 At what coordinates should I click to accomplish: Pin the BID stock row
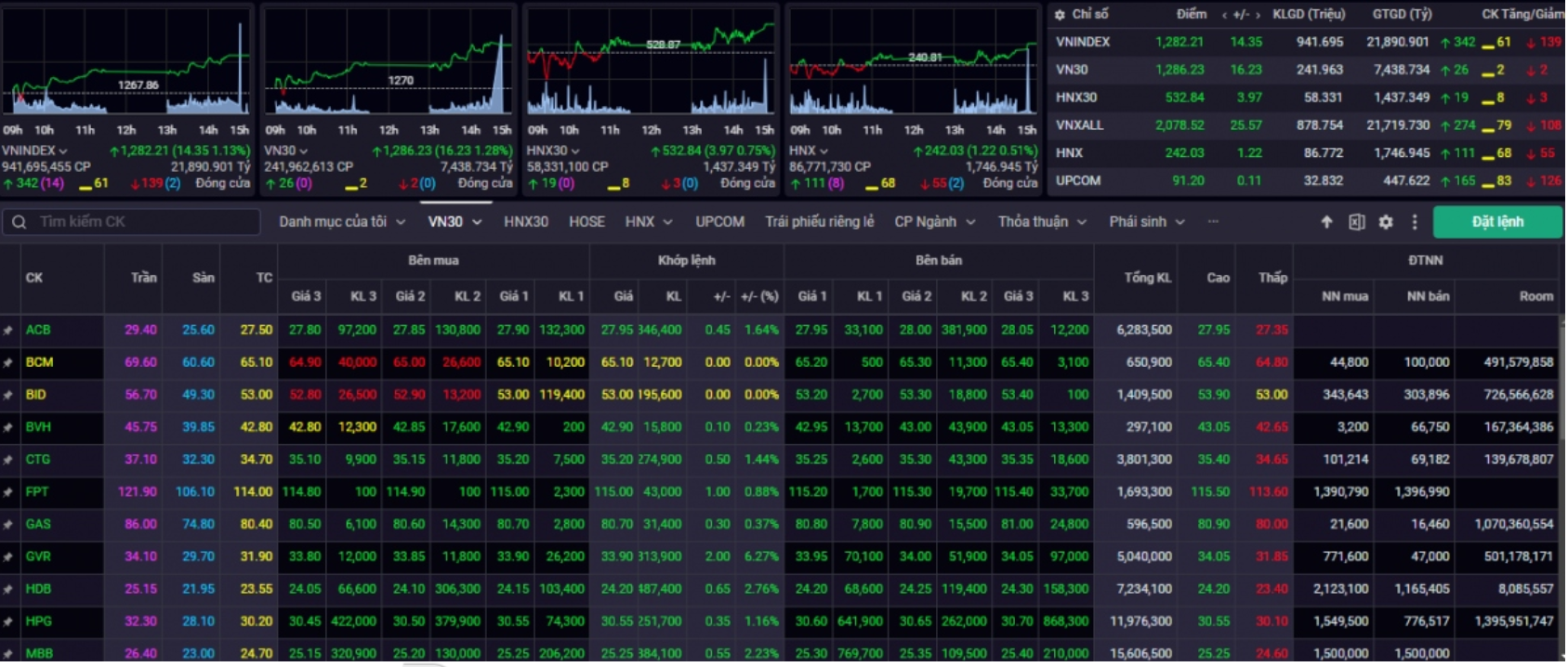8,395
